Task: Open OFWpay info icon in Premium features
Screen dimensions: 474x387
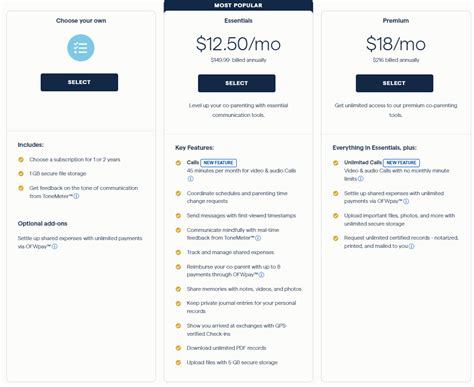Action: (406, 201)
